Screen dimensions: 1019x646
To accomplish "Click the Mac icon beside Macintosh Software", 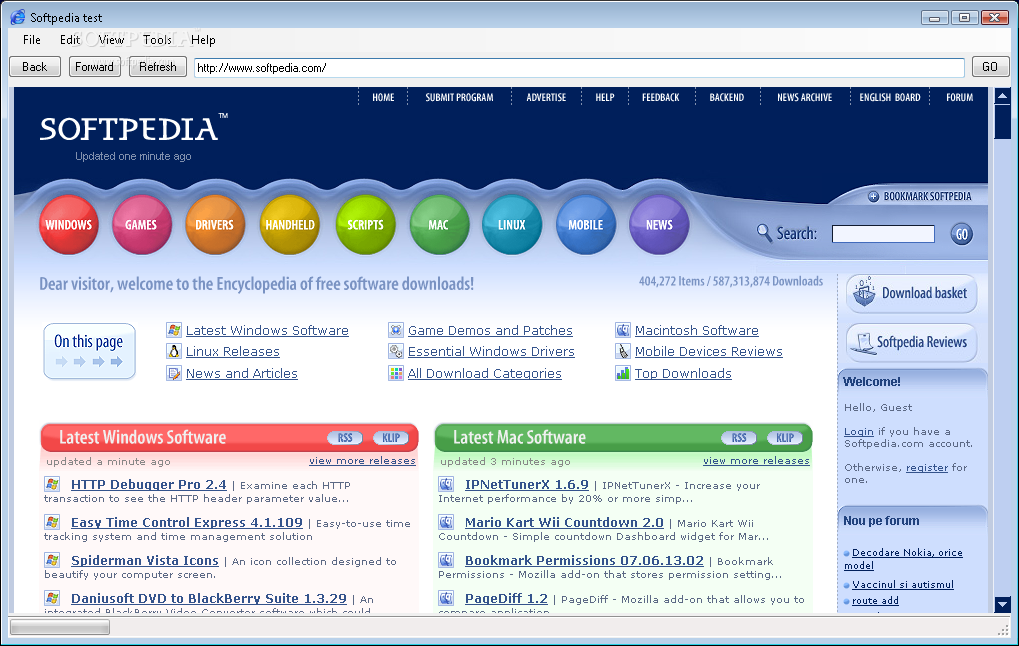I will tap(623, 330).
